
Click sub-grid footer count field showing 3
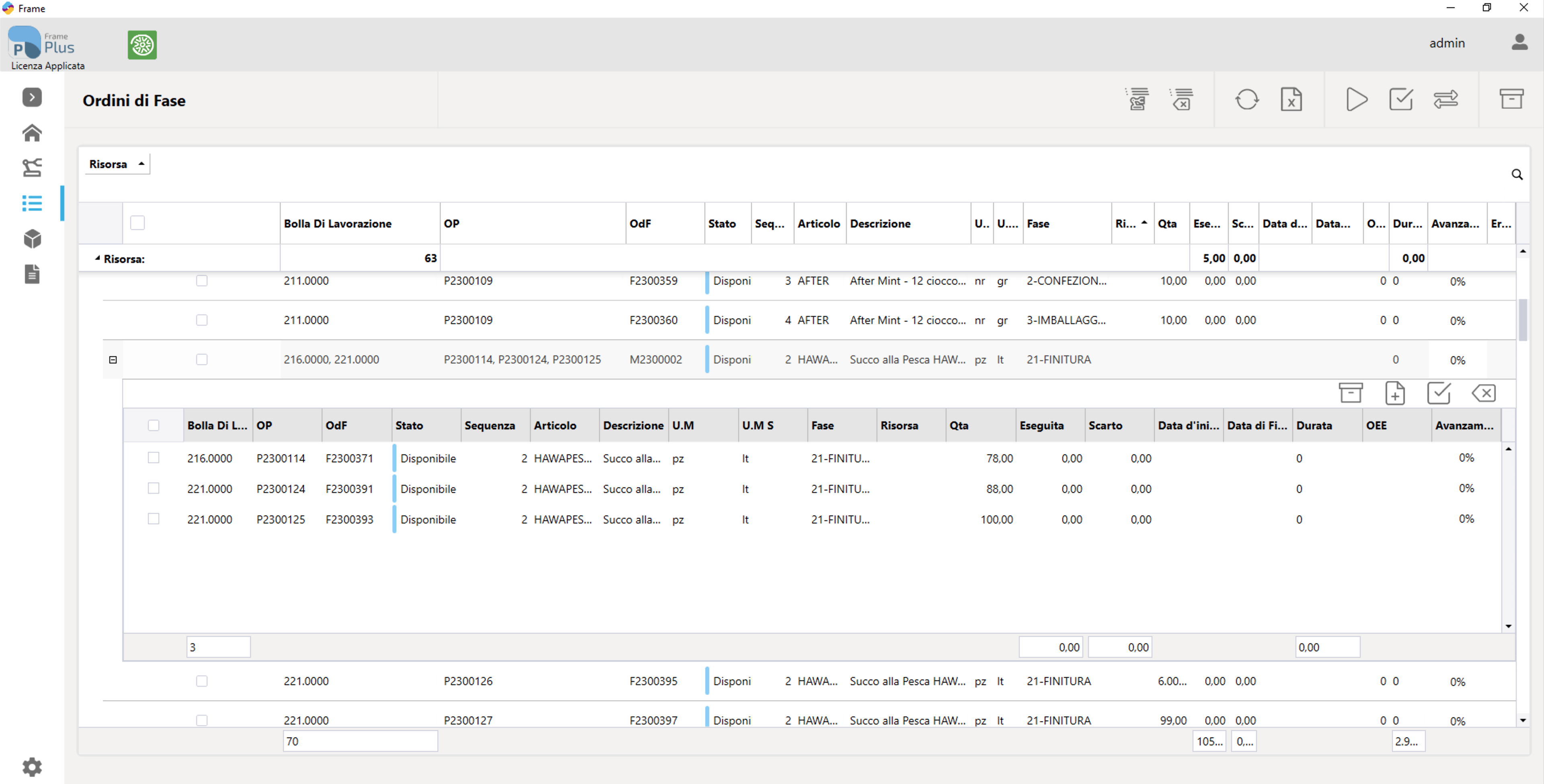(218, 647)
